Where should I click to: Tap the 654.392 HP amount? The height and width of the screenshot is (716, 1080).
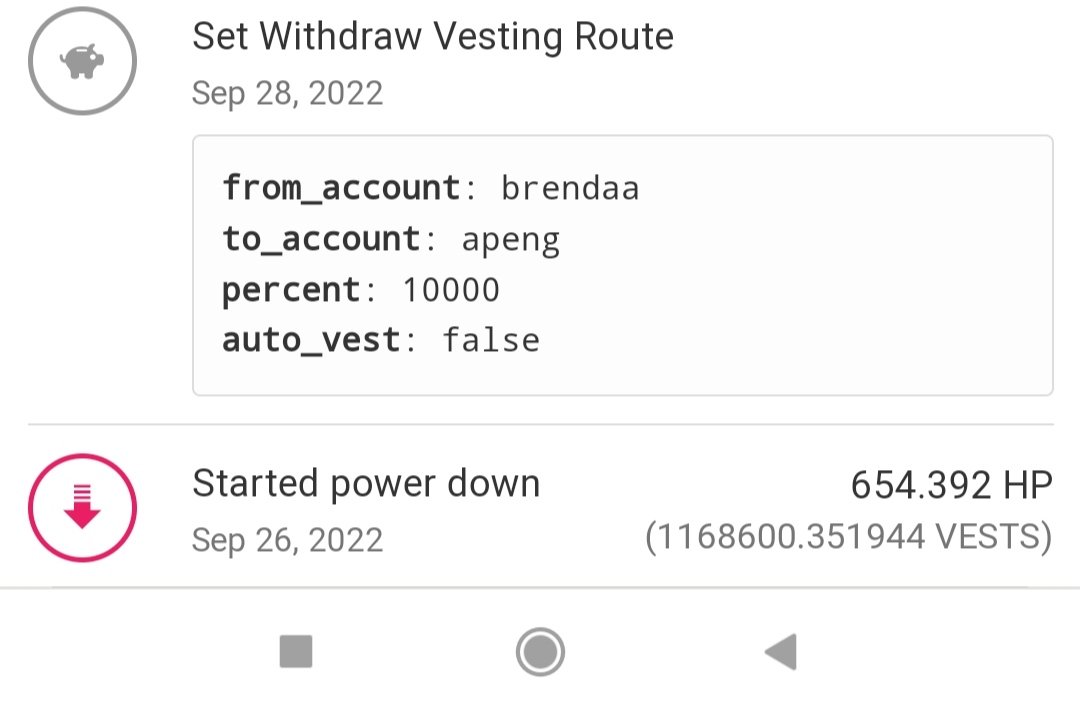(x=951, y=485)
